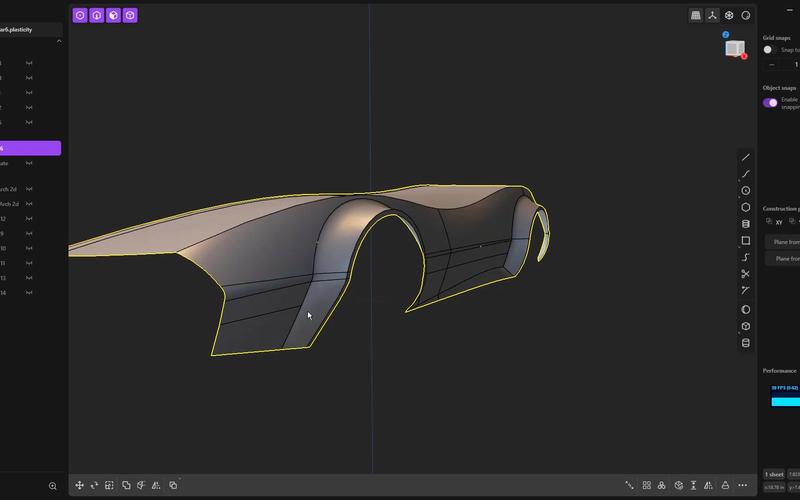
Task: Select control-point selection mode icon
Action: (x=80, y=15)
